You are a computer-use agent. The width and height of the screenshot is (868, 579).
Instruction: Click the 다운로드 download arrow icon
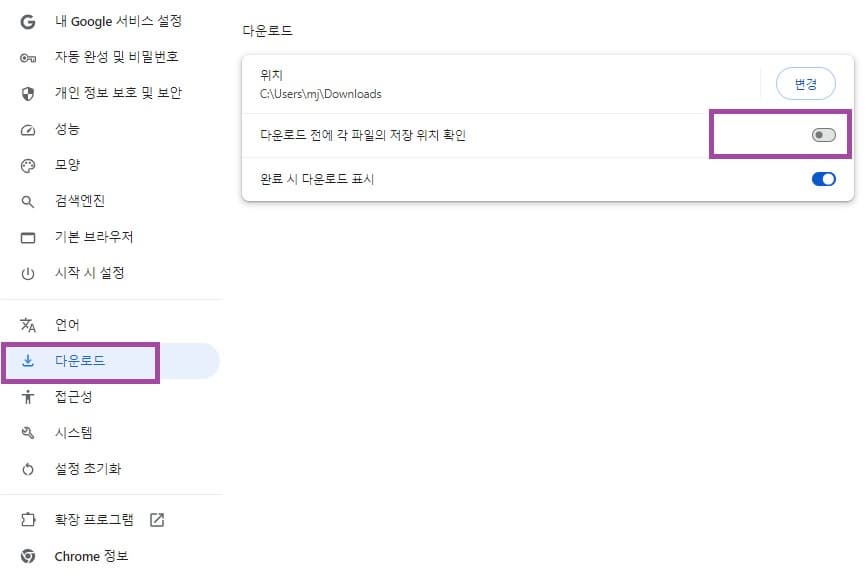coord(27,363)
